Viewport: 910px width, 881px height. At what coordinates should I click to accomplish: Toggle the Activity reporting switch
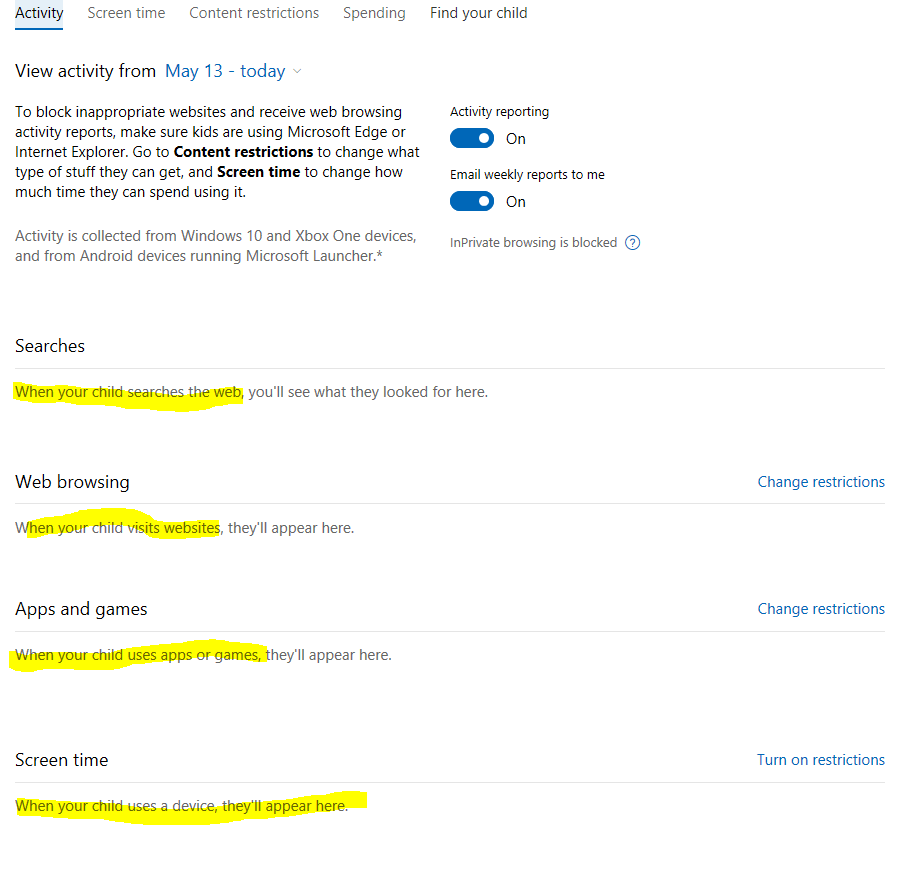(472, 138)
